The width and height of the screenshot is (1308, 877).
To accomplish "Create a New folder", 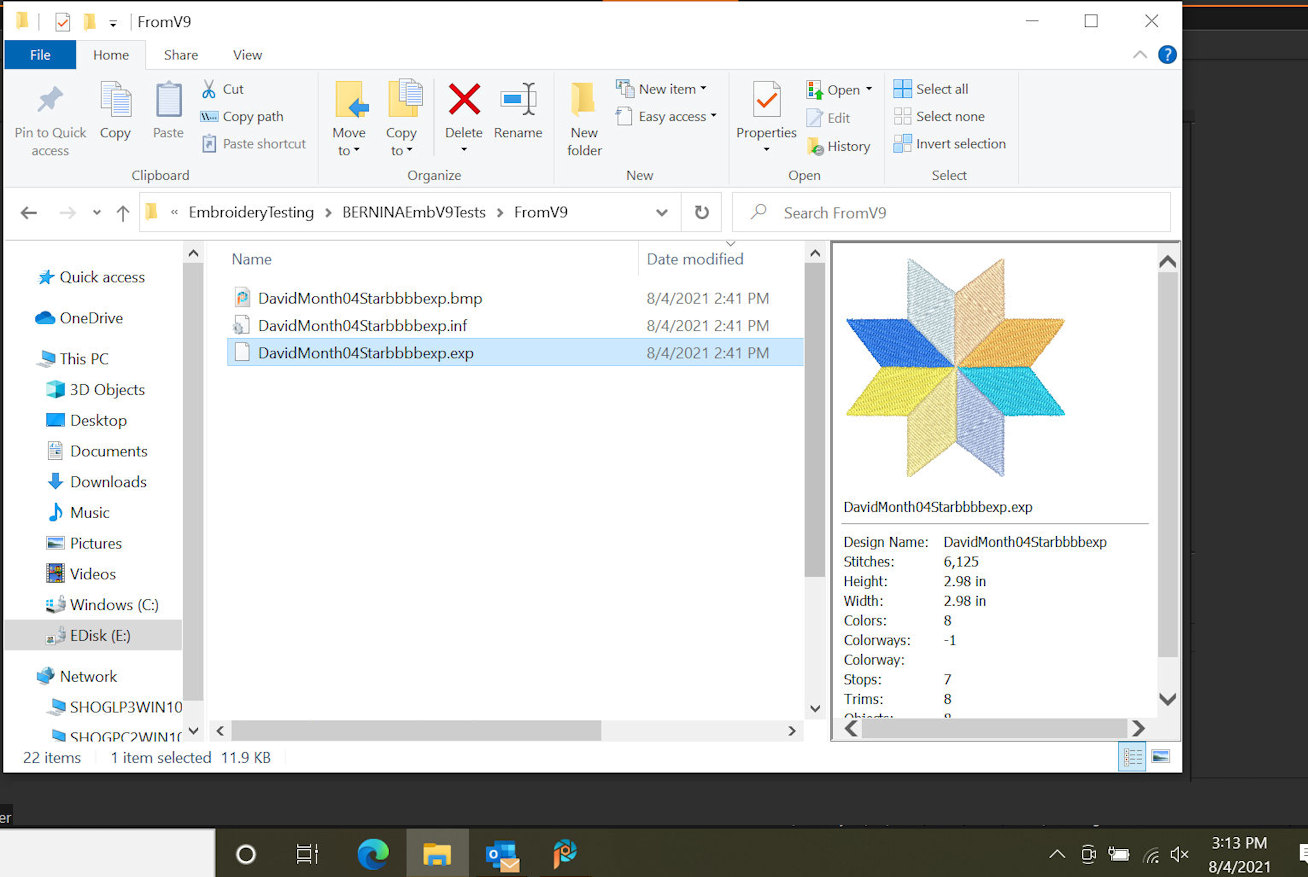I will pyautogui.click(x=584, y=120).
